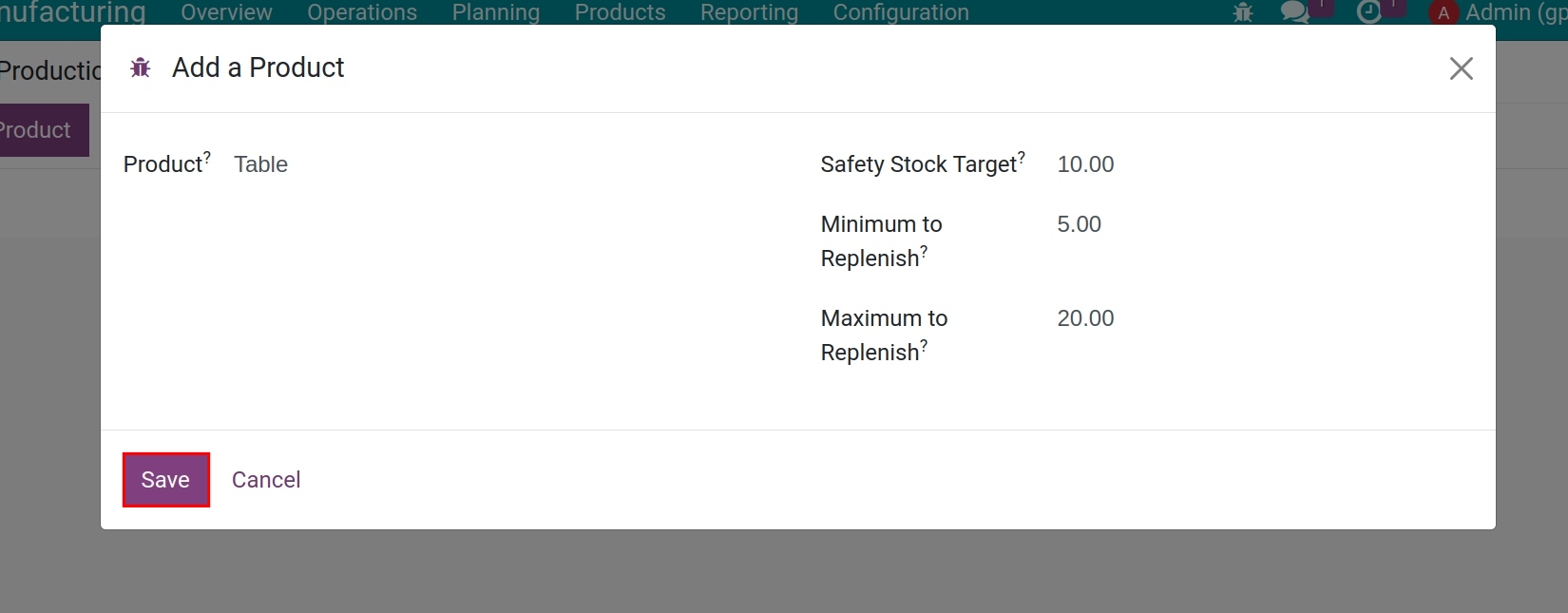Open the Overview menu
The width and height of the screenshot is (1568, 613).
226,12
